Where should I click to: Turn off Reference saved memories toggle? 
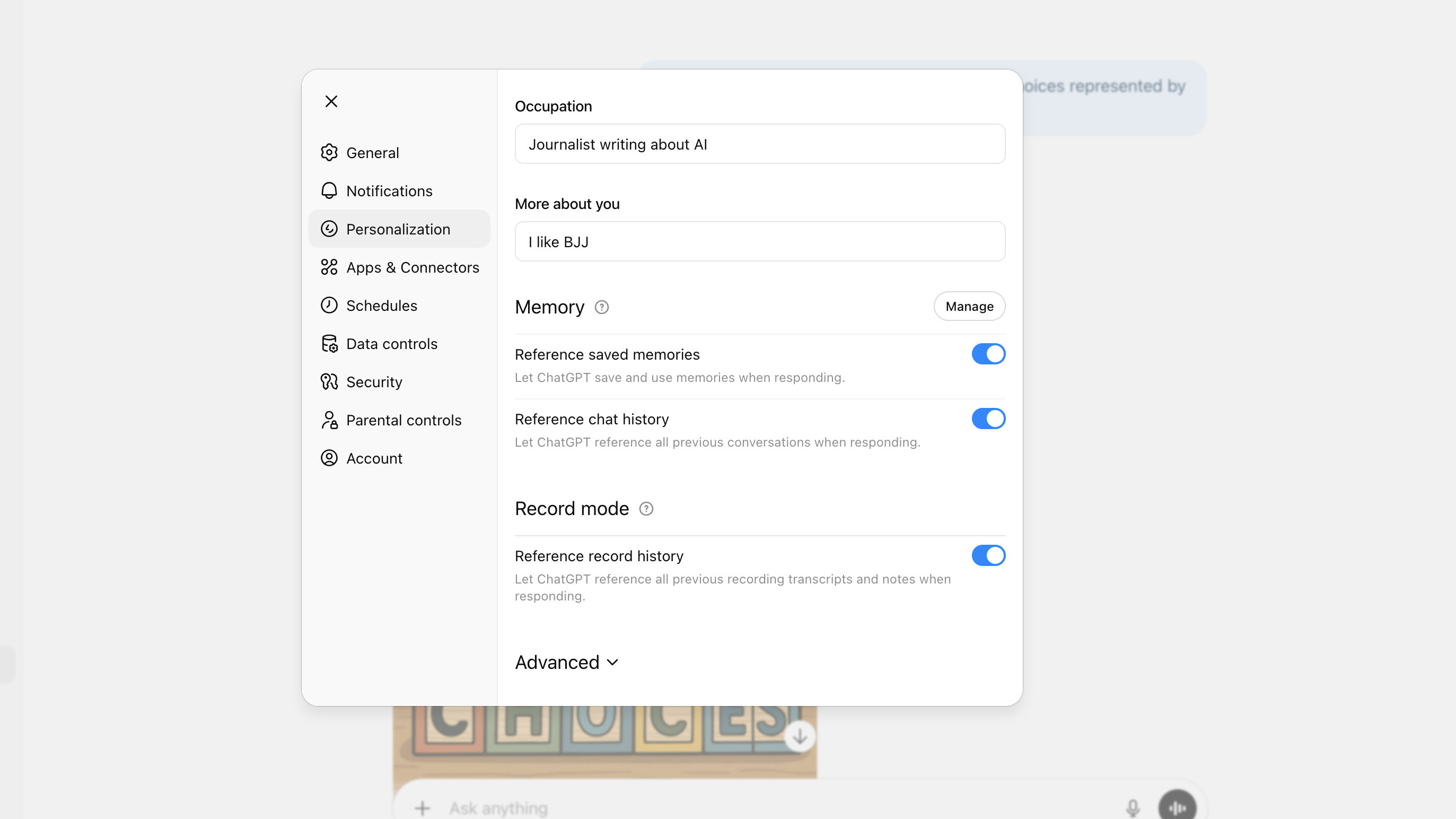[988, 354]
